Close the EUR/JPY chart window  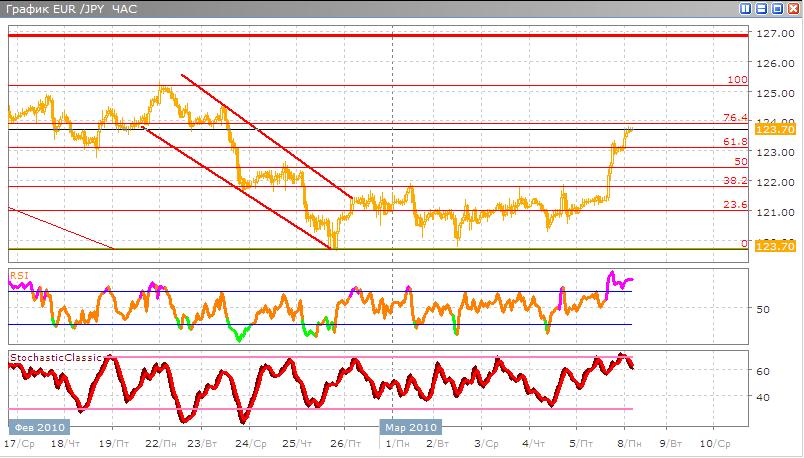(x=794, y=8)
